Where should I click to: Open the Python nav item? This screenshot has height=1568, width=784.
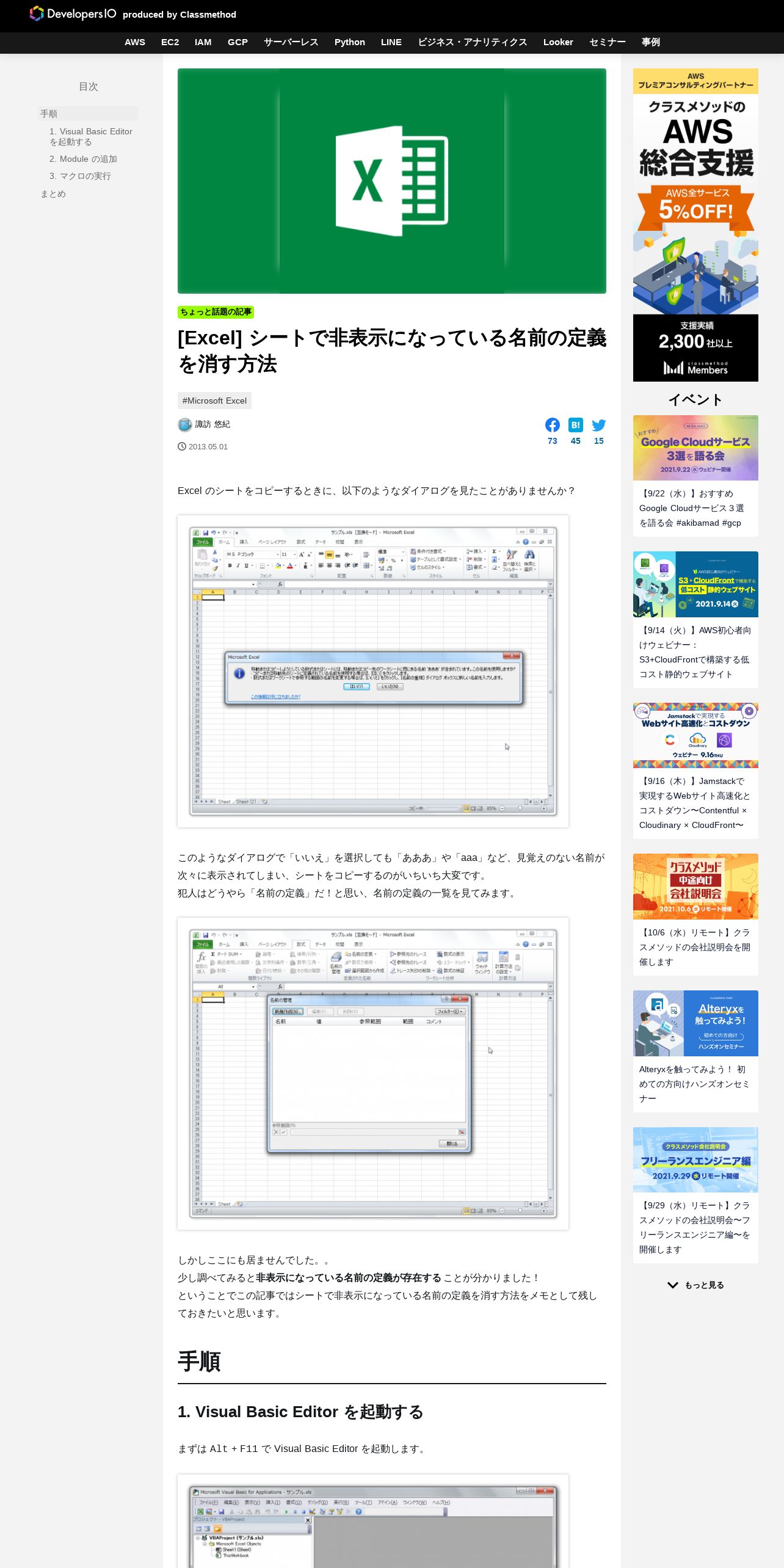click(x=350, y=42)
